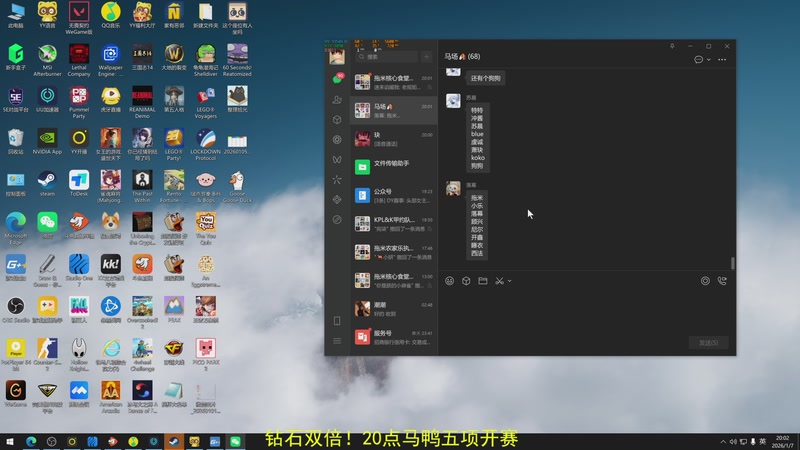Screen dimensions: 800x450
Task: Open the Windows Start menu
Action: 10,442
